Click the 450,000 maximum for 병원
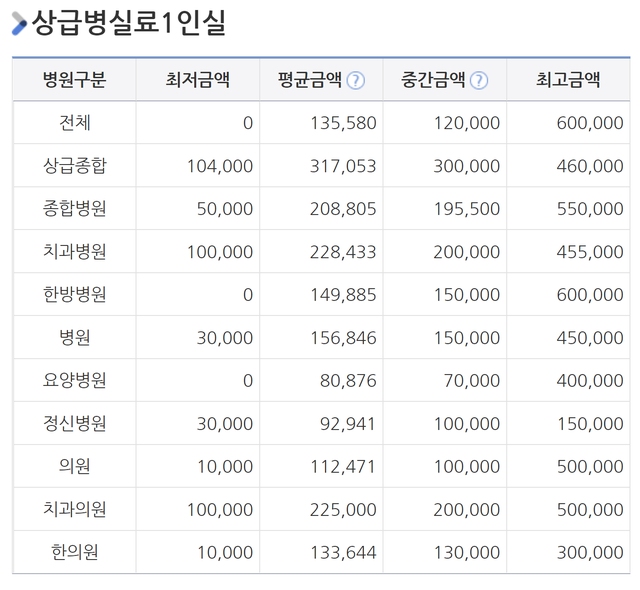 [590, 338]
